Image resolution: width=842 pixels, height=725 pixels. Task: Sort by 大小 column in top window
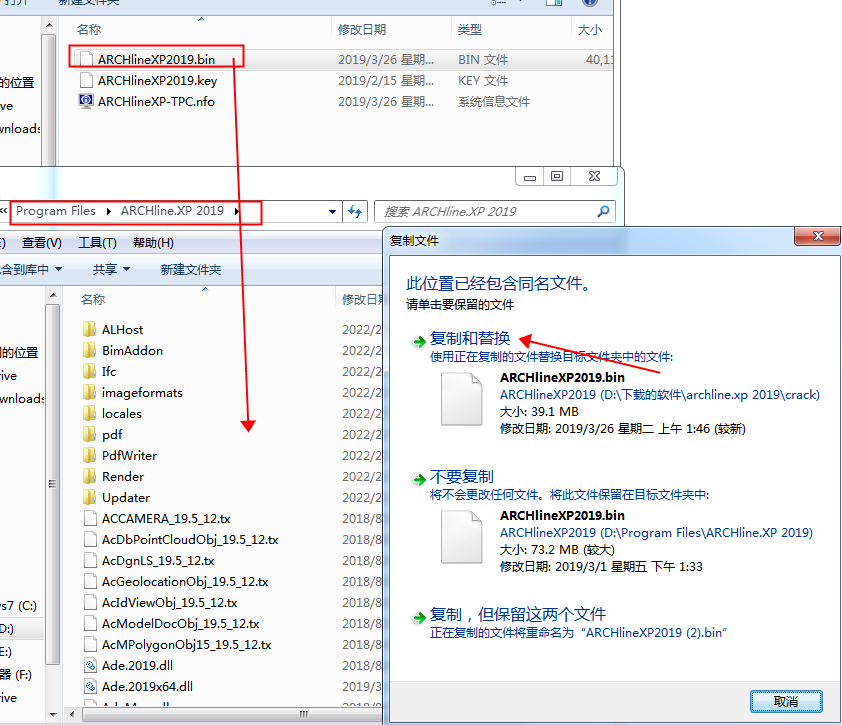pyautogui.click(x=589, y=30)
